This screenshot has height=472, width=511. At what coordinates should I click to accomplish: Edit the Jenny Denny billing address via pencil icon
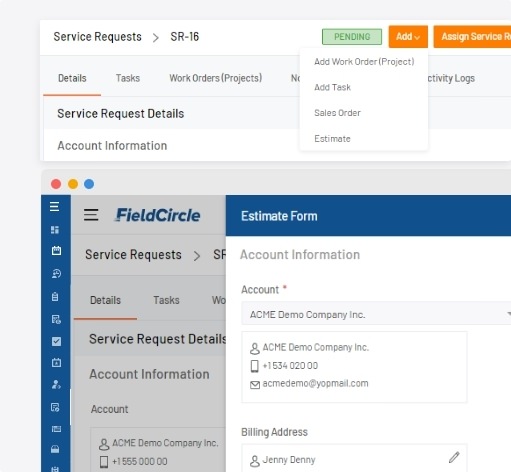pos(454,457)
